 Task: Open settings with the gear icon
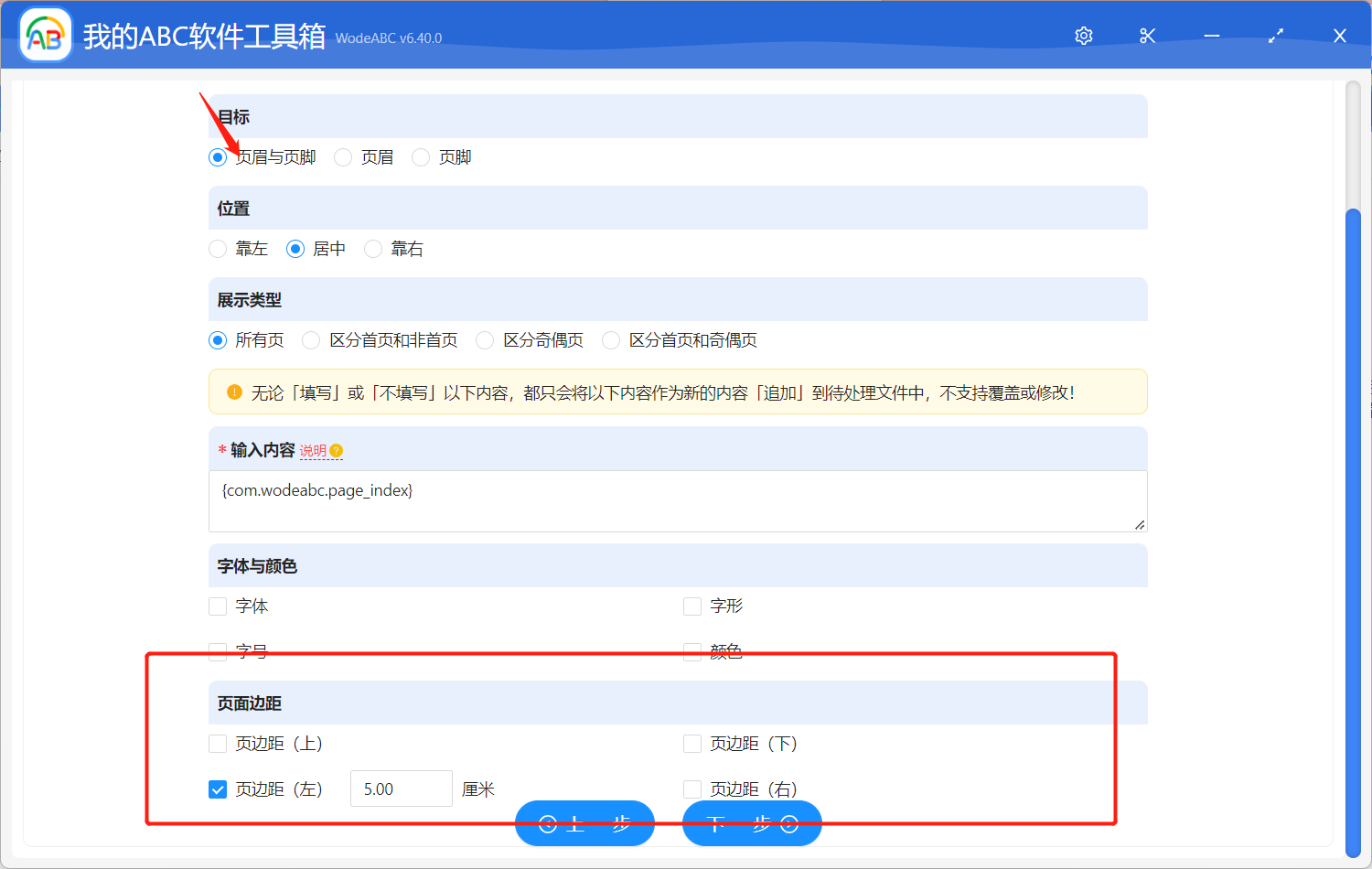pyautogui.click(x=1083, y=36)
